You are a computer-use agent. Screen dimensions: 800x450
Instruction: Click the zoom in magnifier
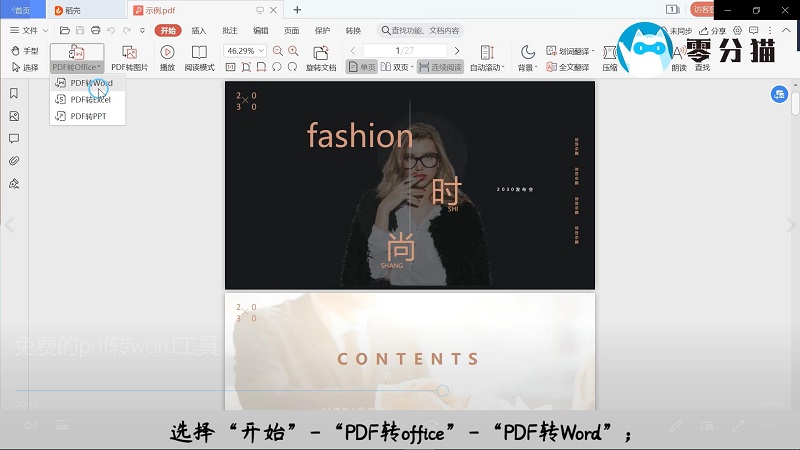click(x=293, y=51)
